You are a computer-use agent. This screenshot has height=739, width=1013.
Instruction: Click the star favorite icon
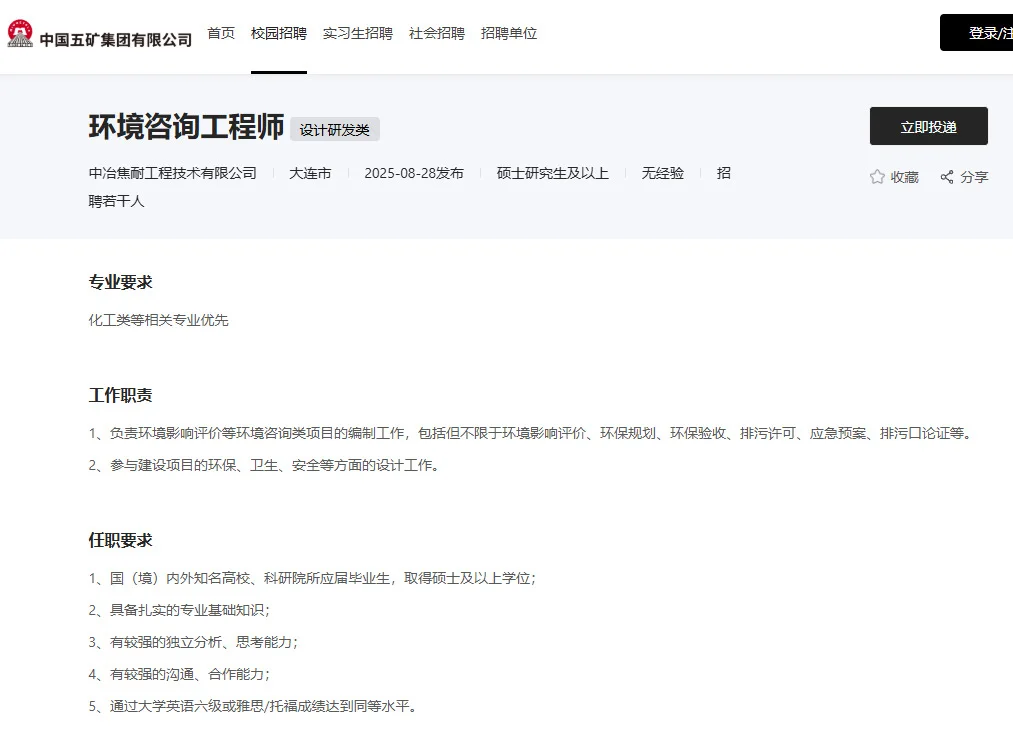(x=877, y=177)
